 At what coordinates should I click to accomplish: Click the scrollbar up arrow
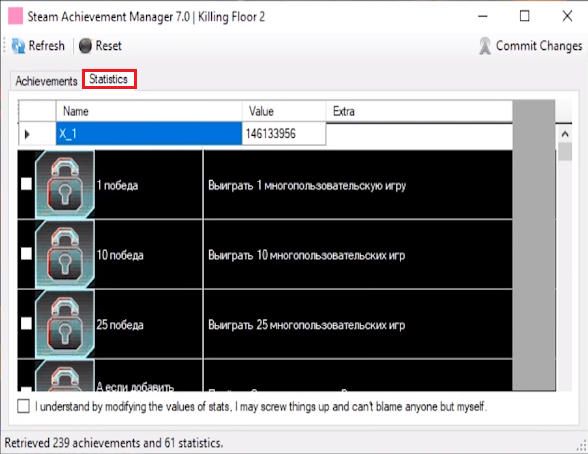click(565, 134)
